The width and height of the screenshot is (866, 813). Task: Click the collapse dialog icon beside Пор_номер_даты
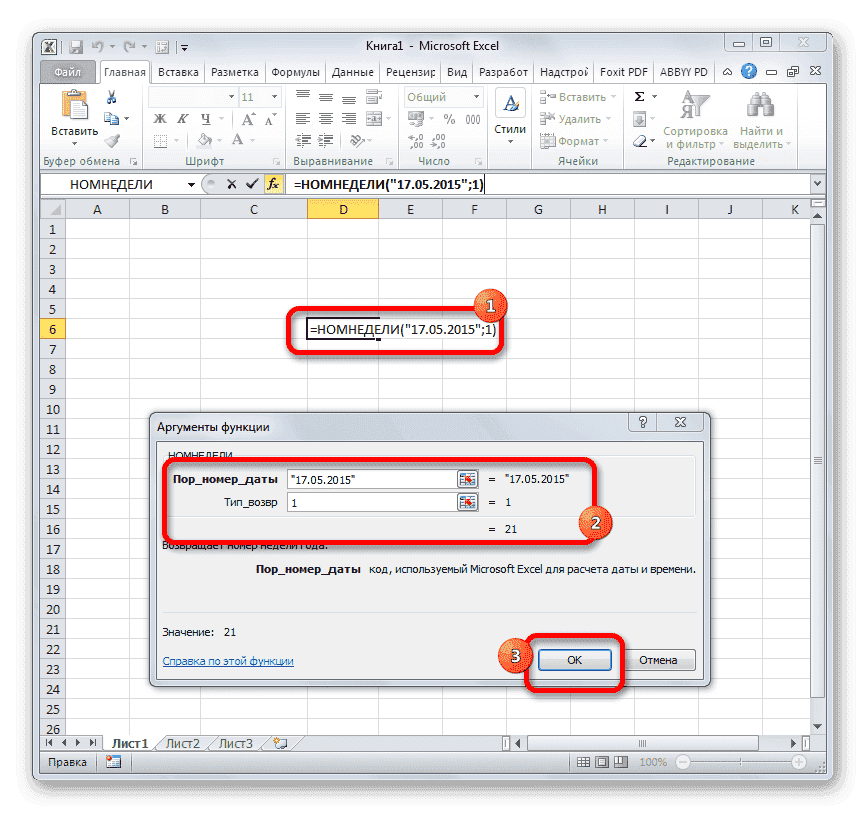pos(467,479)
